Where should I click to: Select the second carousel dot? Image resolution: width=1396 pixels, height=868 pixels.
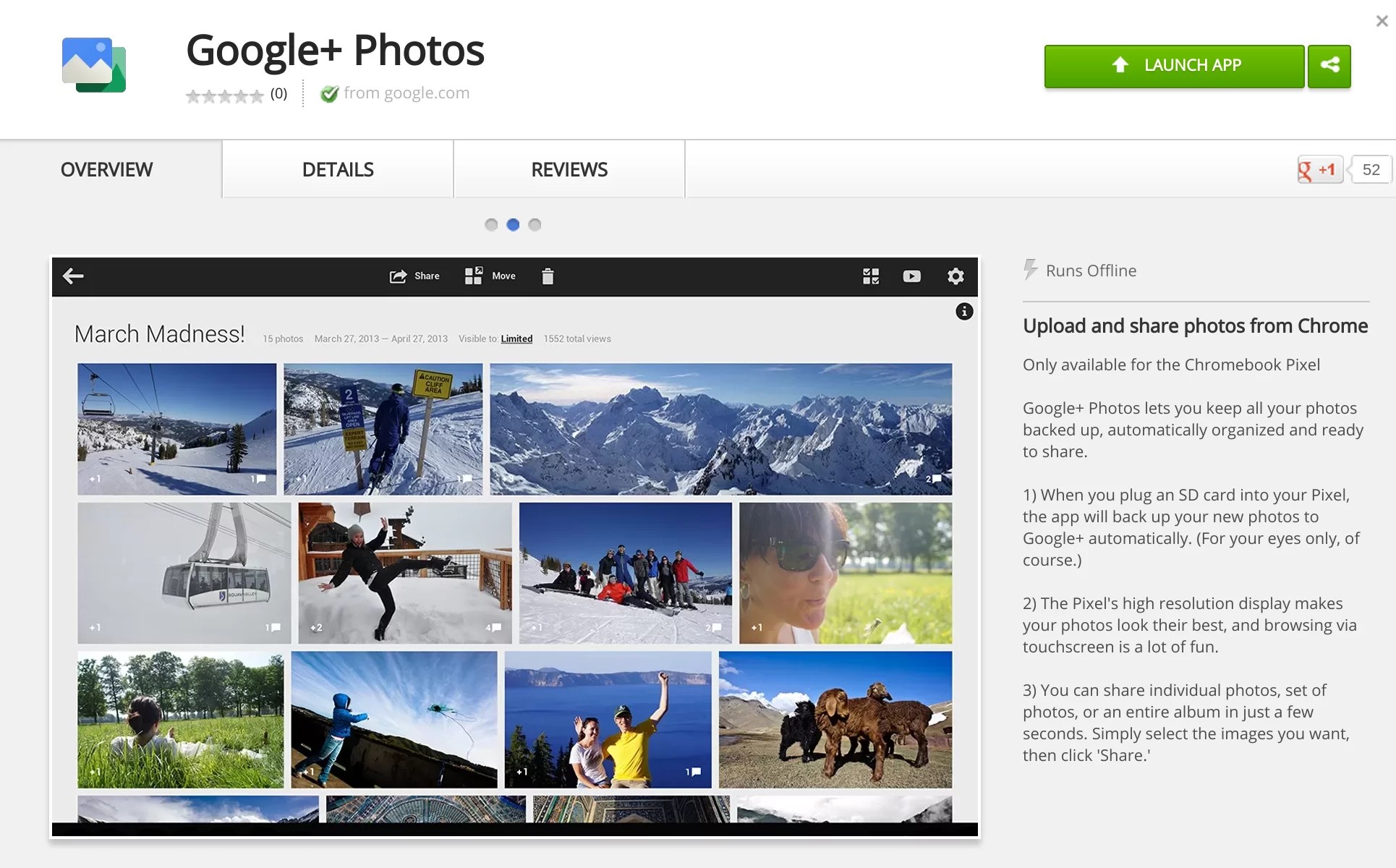tap(513, 225)
